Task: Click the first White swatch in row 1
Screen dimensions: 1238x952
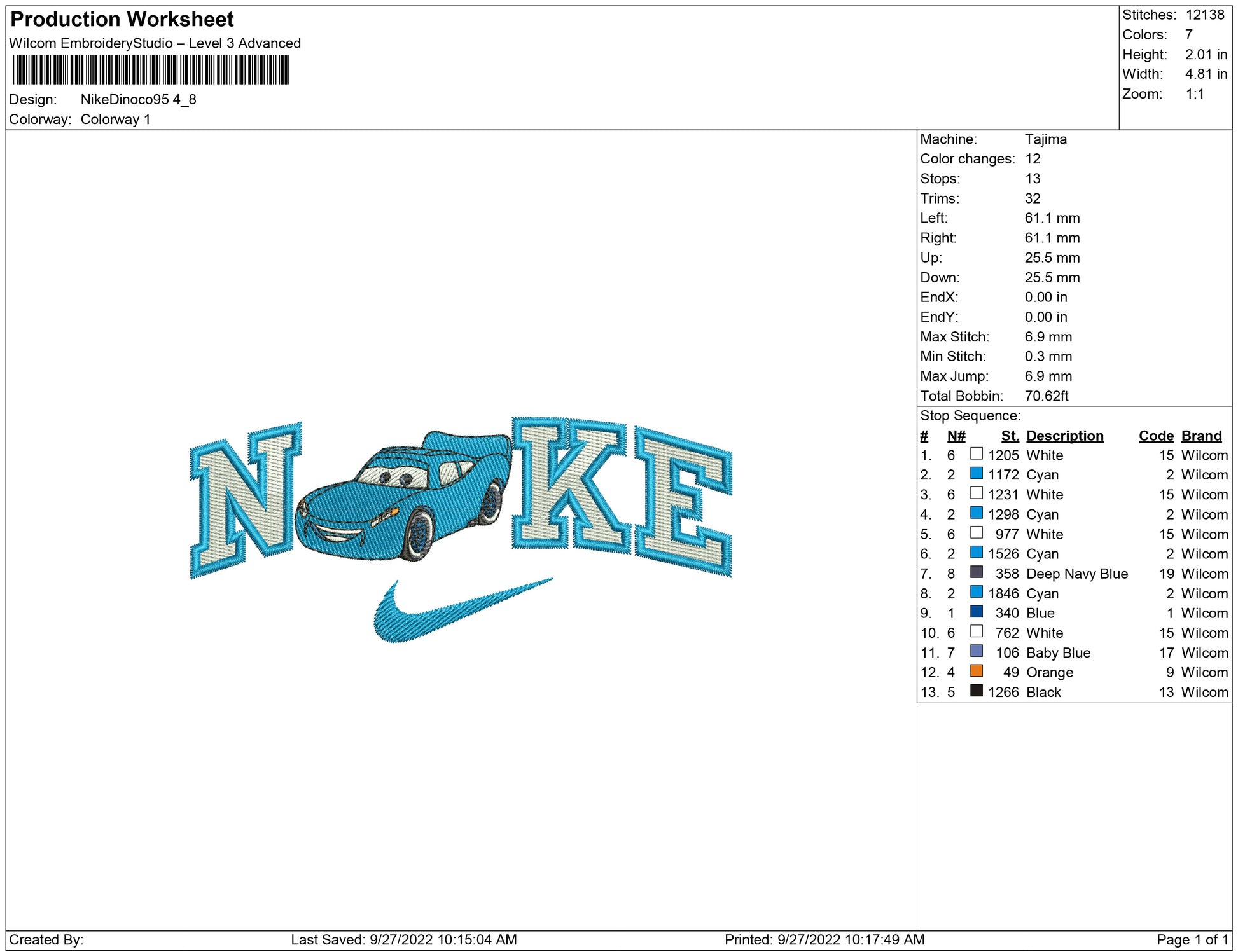Action: pos(976,454)
